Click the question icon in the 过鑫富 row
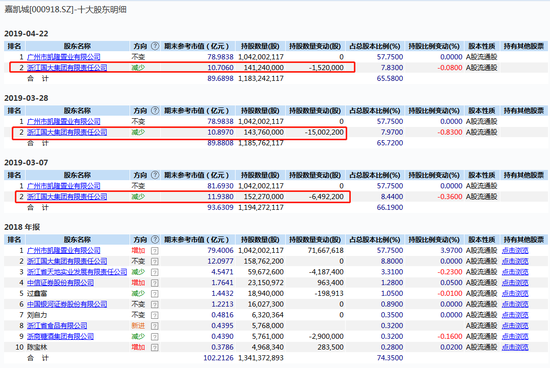 155,294
